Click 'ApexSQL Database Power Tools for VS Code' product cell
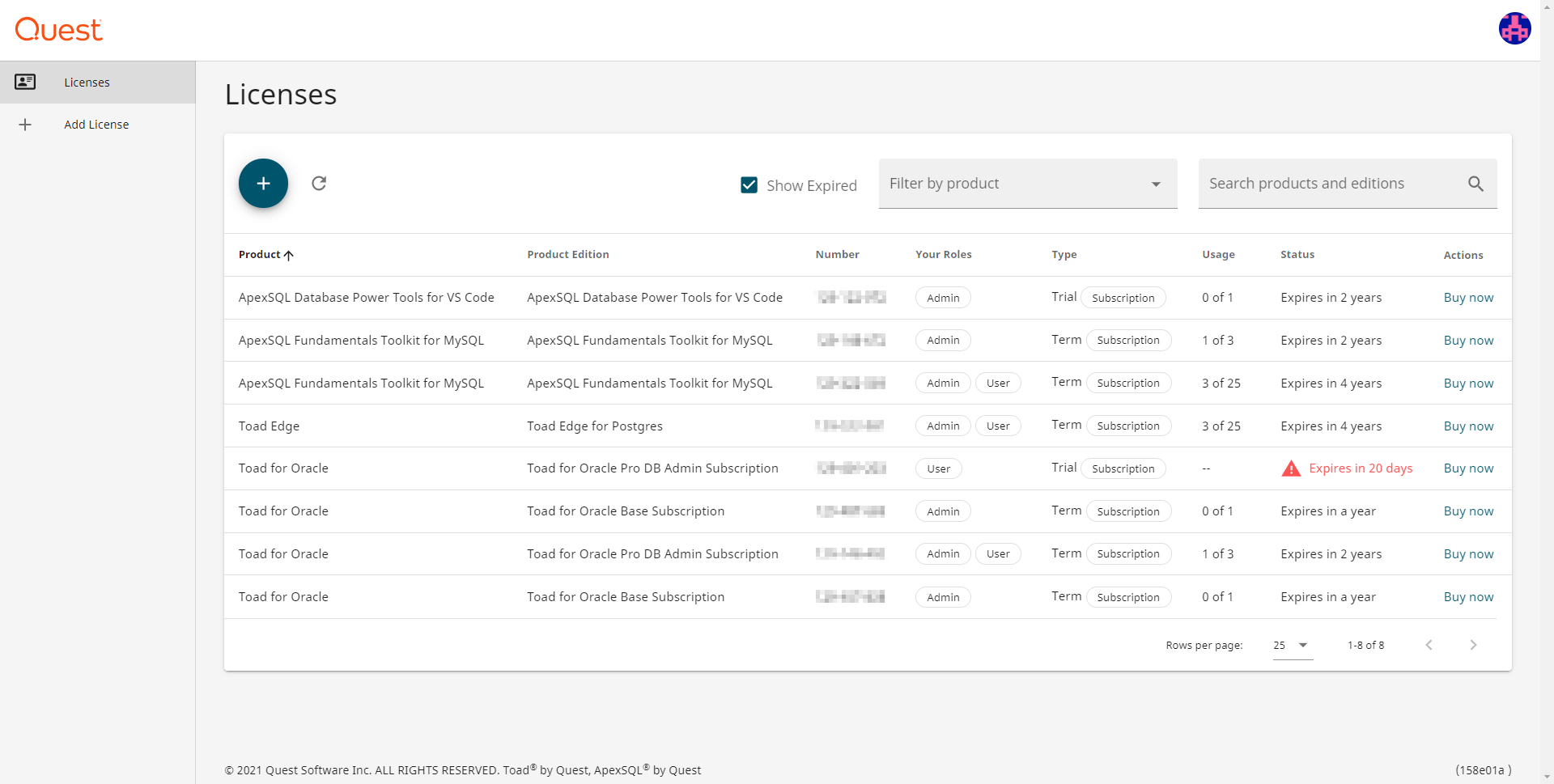This screenshot has height=784, width=1554. 366,298
